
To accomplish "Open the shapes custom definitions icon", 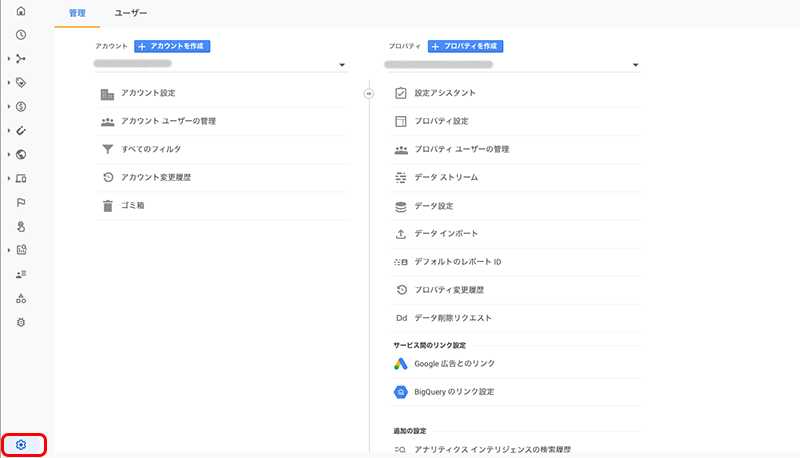I will (x=21, y=298).
